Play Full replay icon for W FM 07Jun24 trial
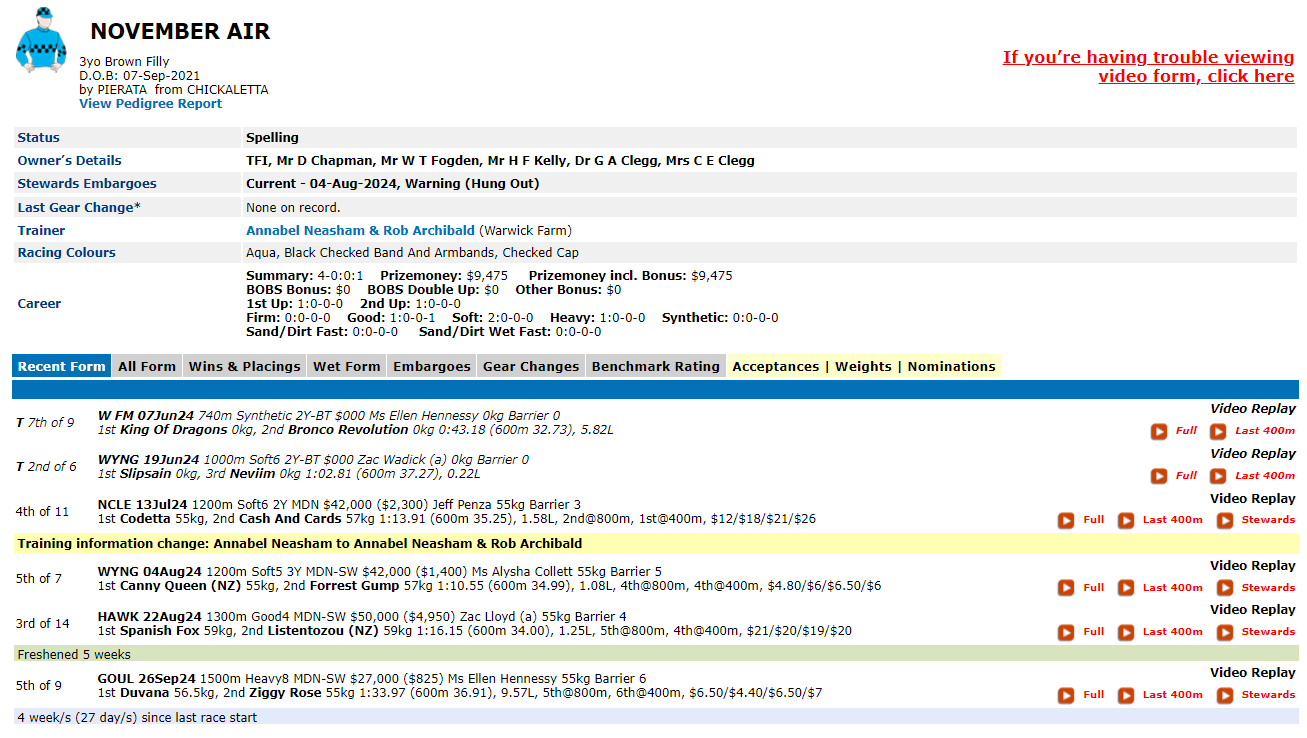 (x=1158, y=431)
